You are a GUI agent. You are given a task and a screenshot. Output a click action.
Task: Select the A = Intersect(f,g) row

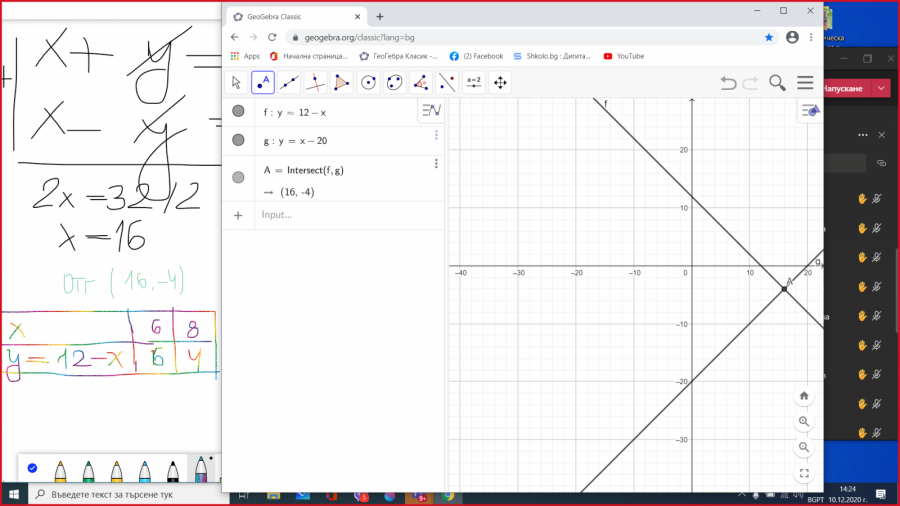(x=333, y=178)
